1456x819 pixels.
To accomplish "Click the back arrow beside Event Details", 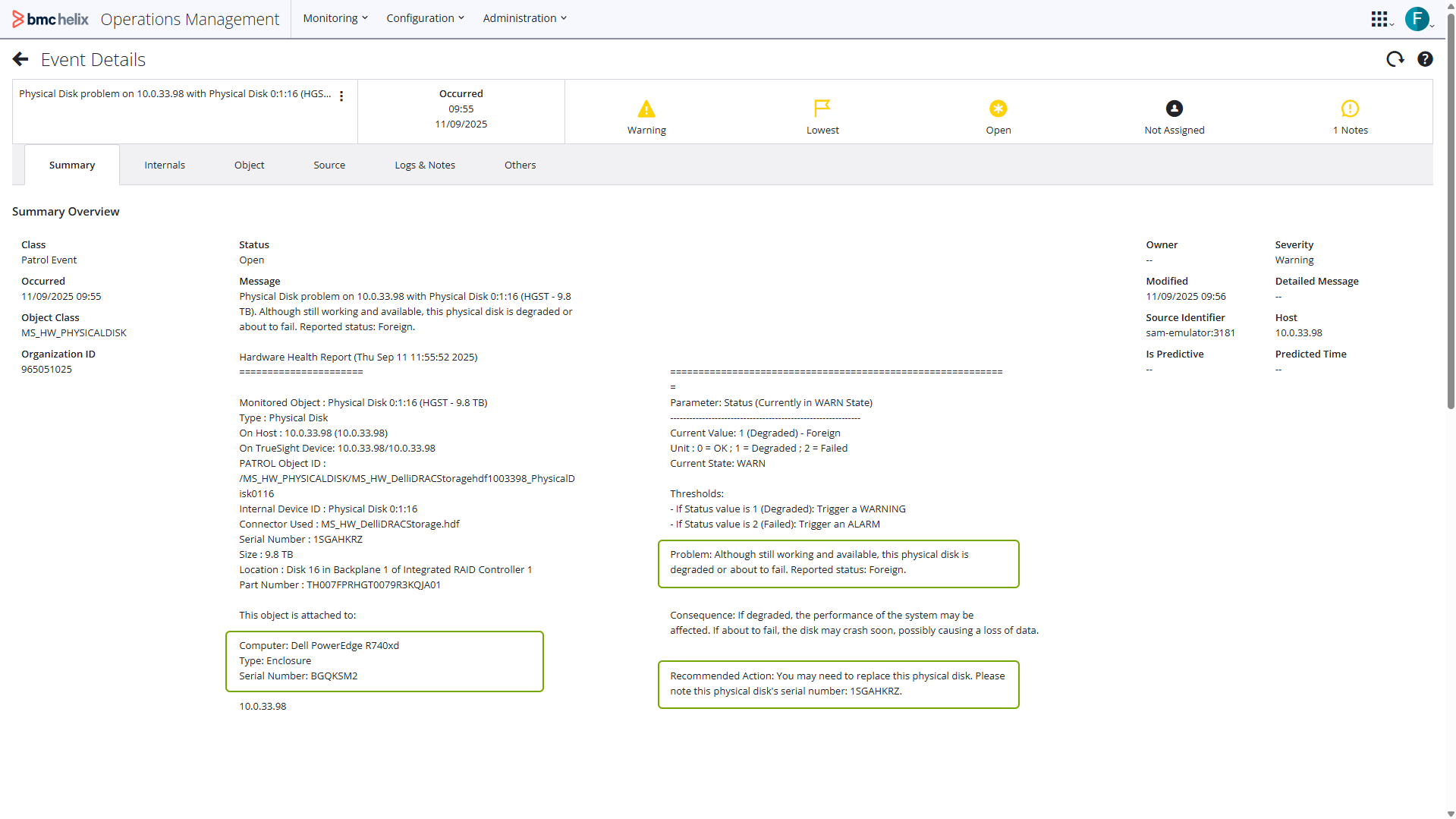I will click(20, 59).
